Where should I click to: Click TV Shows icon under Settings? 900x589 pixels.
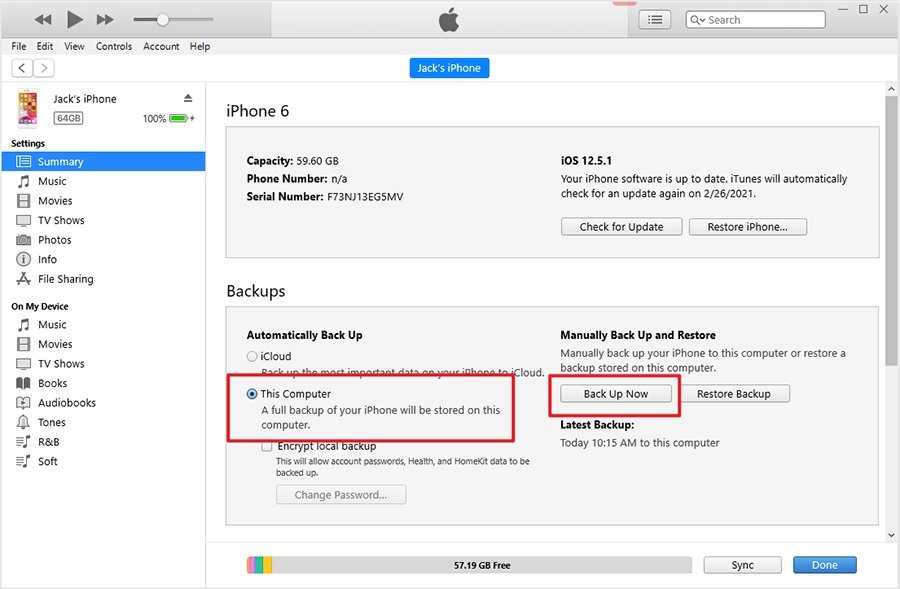click(23, 220)
